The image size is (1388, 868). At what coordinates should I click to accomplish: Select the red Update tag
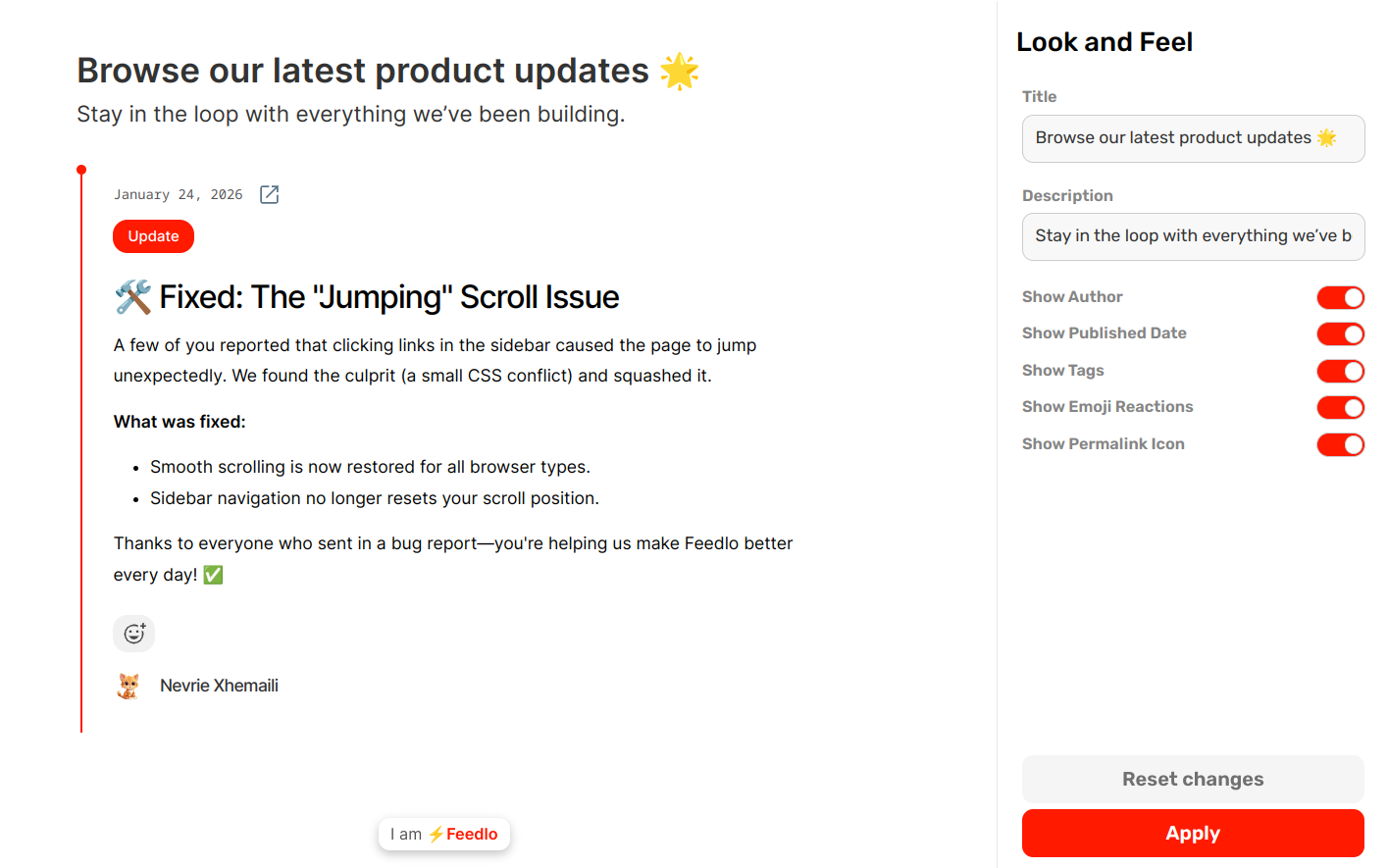pyautogui.click(x=153, y=236)
